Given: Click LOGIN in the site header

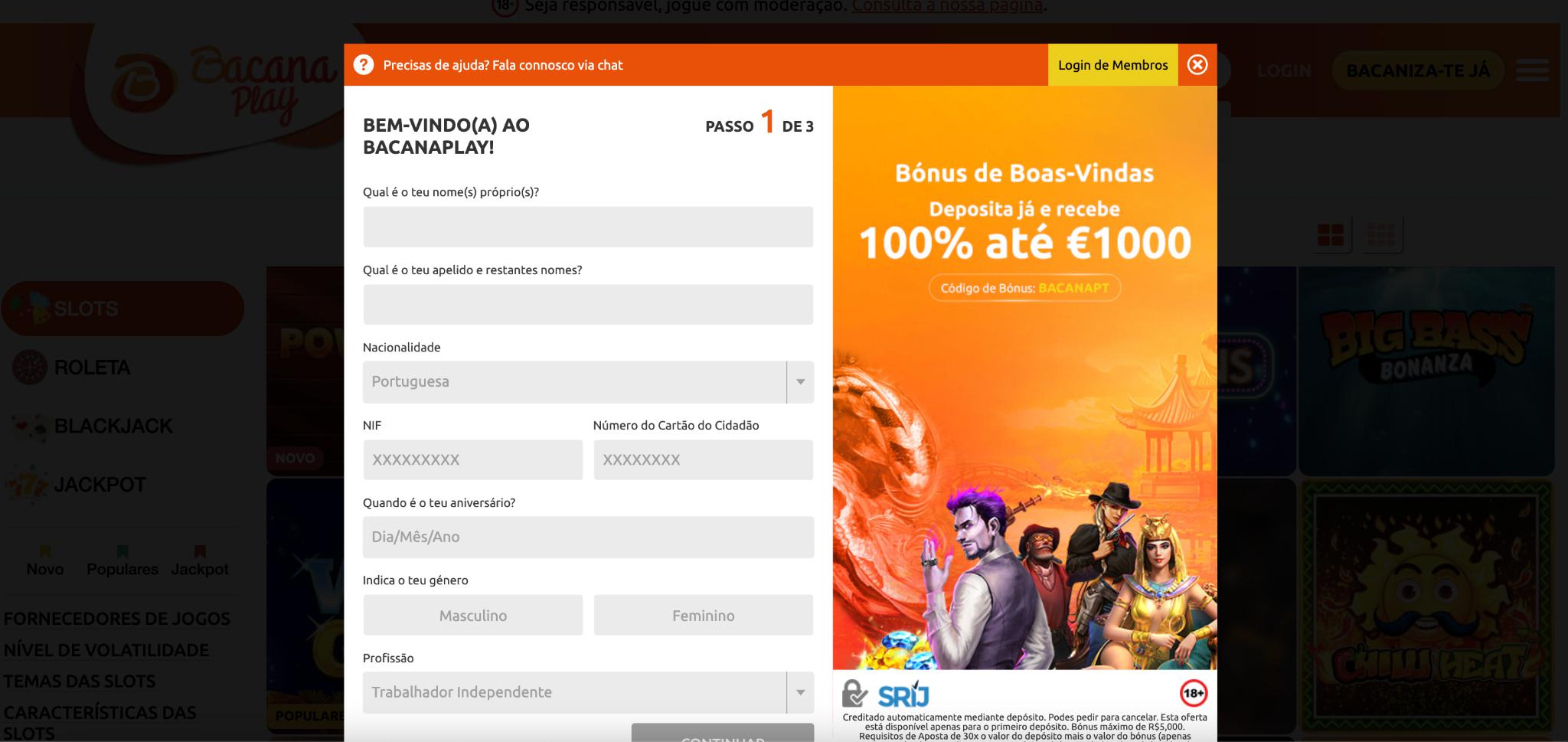Looking at the screenshot, I should [x=1284, y=71].
